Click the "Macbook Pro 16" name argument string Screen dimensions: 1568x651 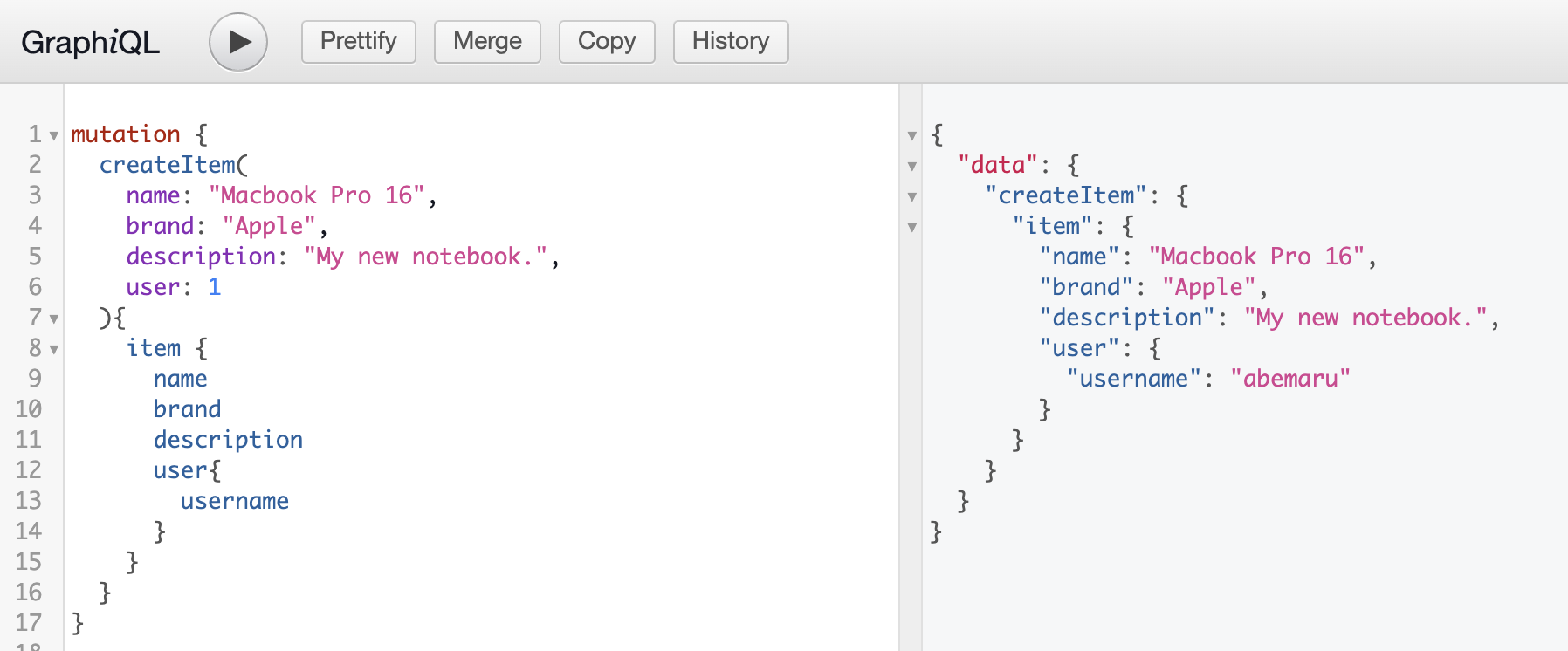pyautogui.click(x=316, y=195)
